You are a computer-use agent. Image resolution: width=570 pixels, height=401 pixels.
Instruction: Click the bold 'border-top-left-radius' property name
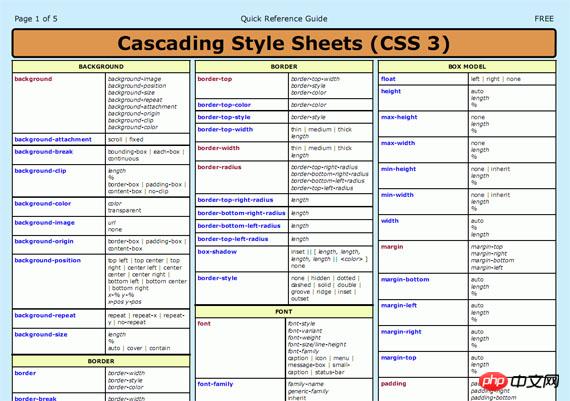[233, 239]
